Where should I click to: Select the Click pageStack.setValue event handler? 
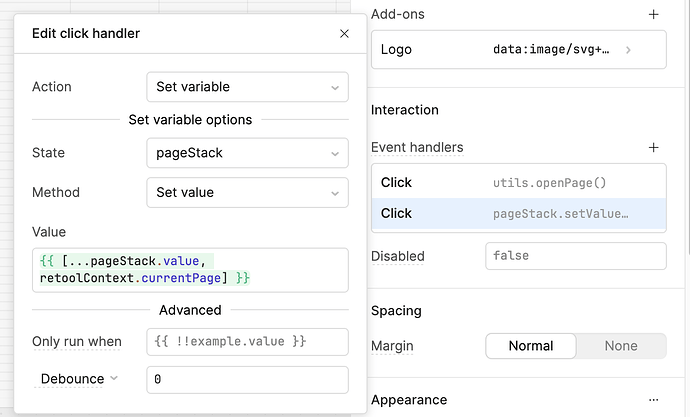tap(519, 213)
